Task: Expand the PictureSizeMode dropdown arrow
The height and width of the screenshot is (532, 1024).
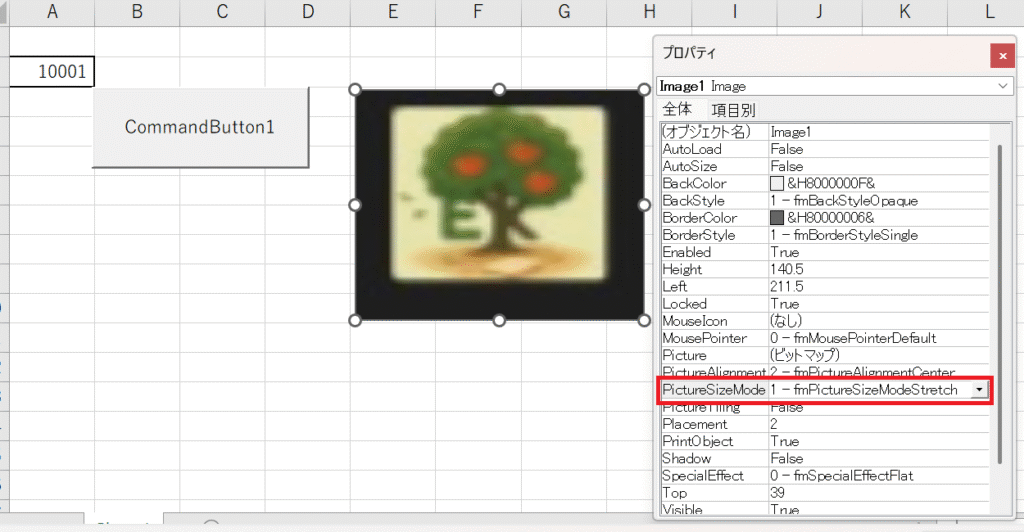Action: (978, 390)
